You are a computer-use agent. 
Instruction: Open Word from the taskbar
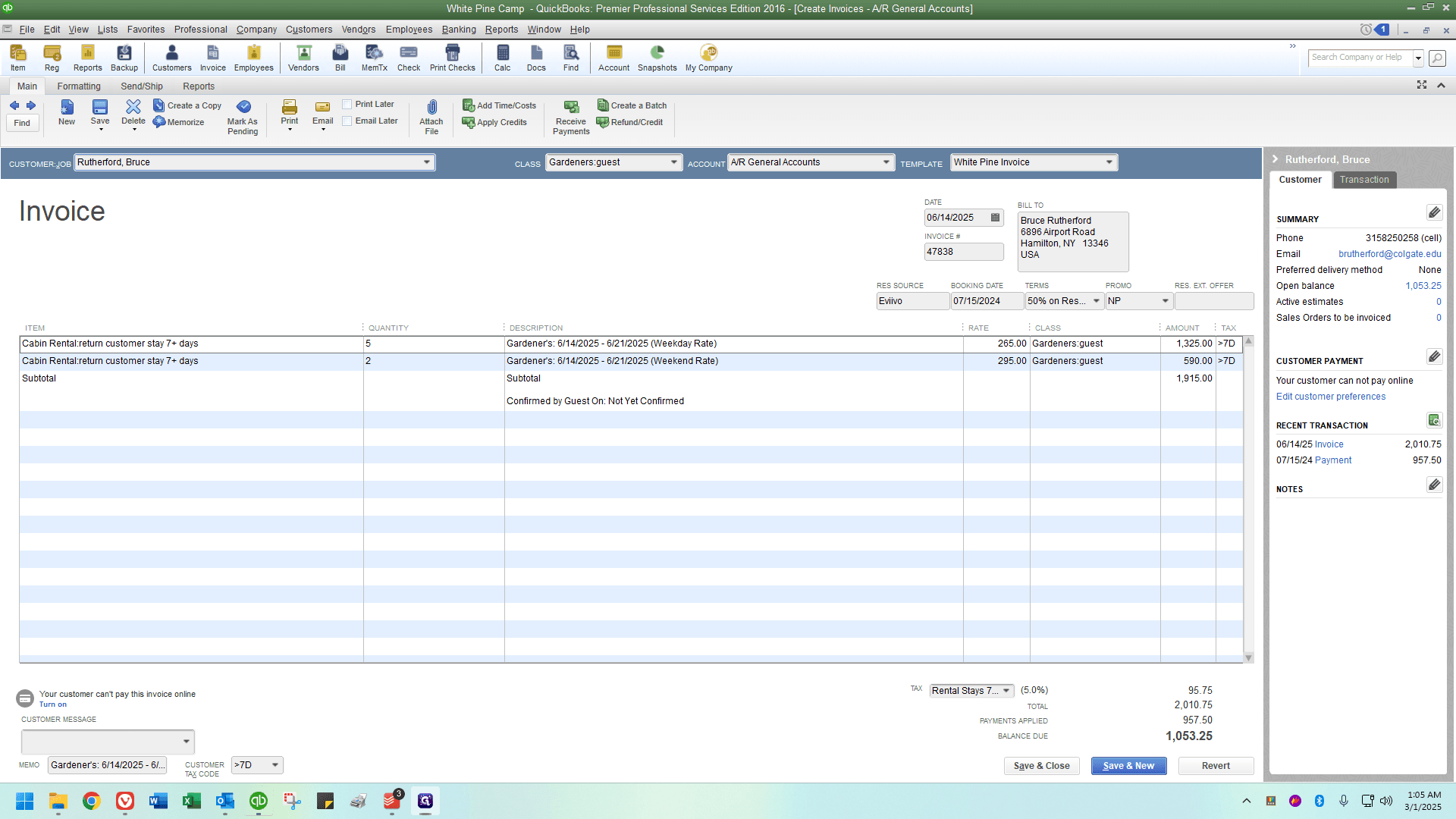[158, 801]
